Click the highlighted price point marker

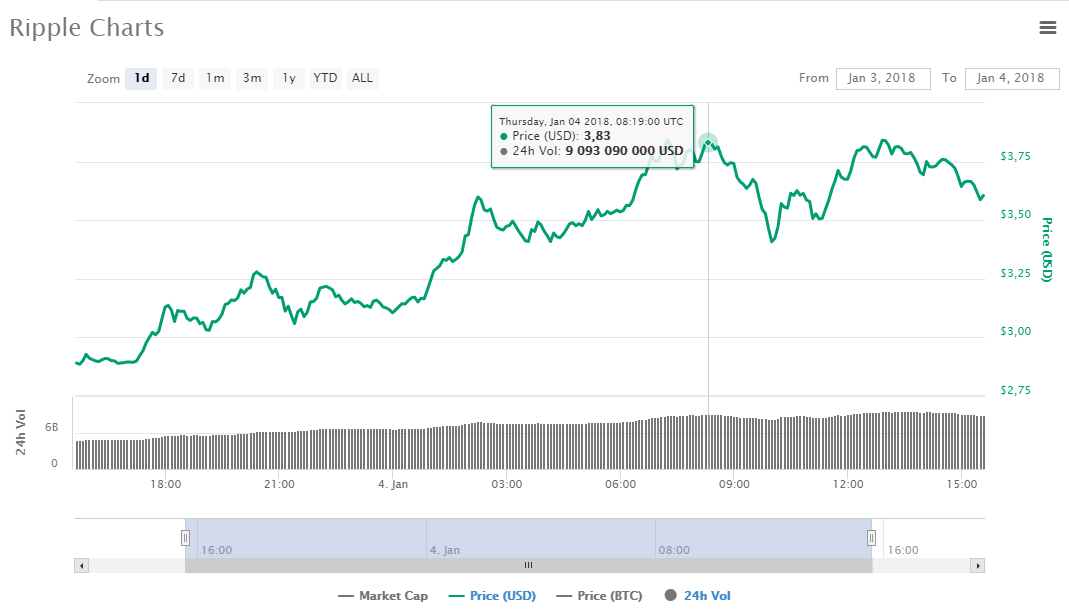point(708,142)
